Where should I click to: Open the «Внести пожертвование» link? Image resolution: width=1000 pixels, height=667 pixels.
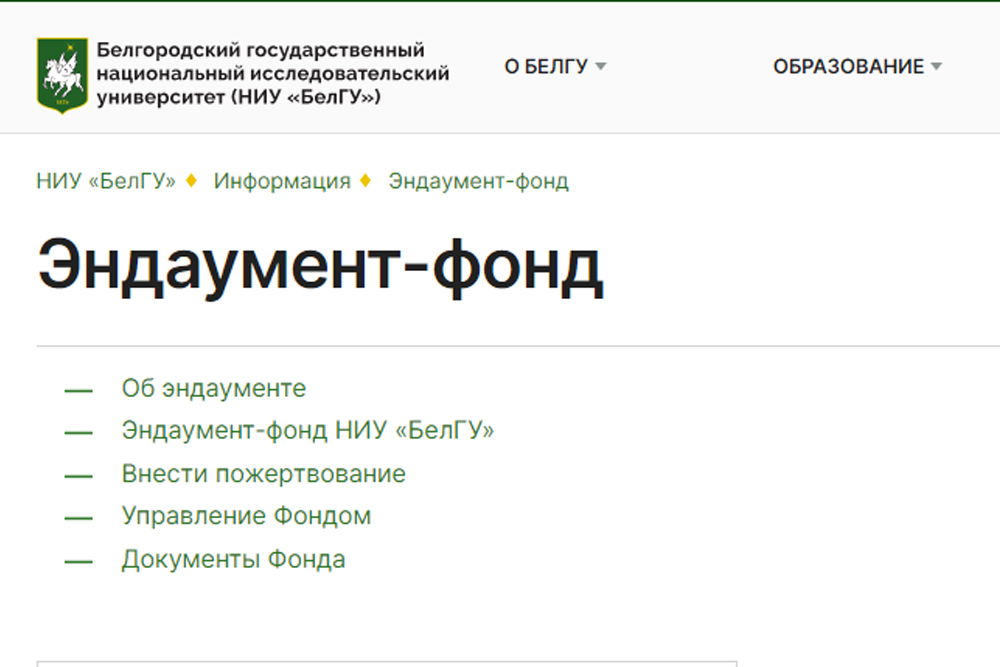point(263,473)
